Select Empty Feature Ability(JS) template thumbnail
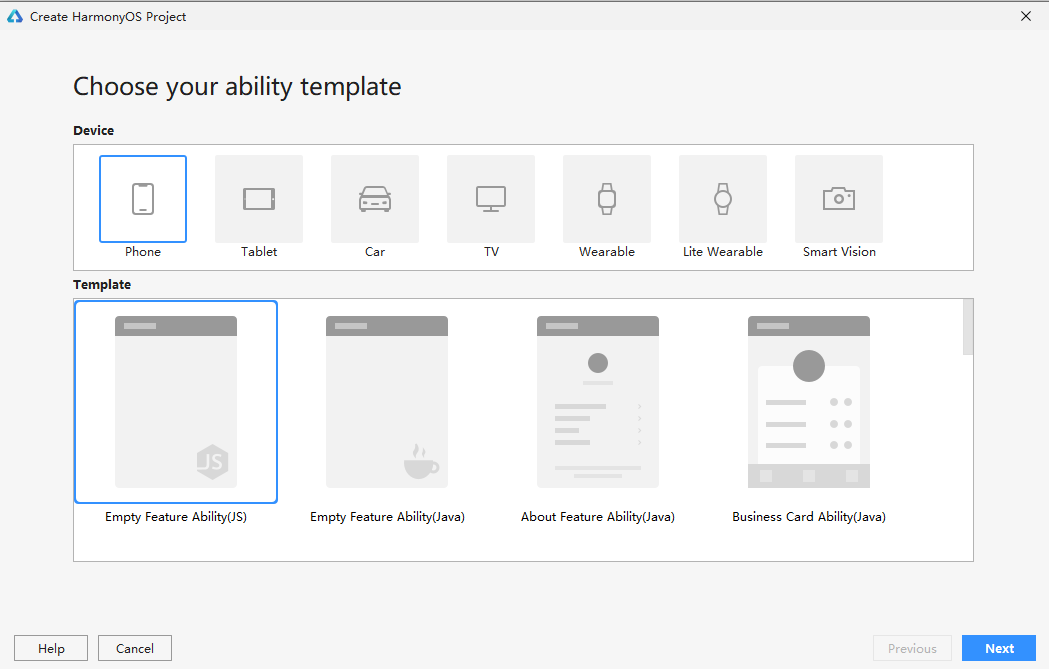 [x=176, y=402]
